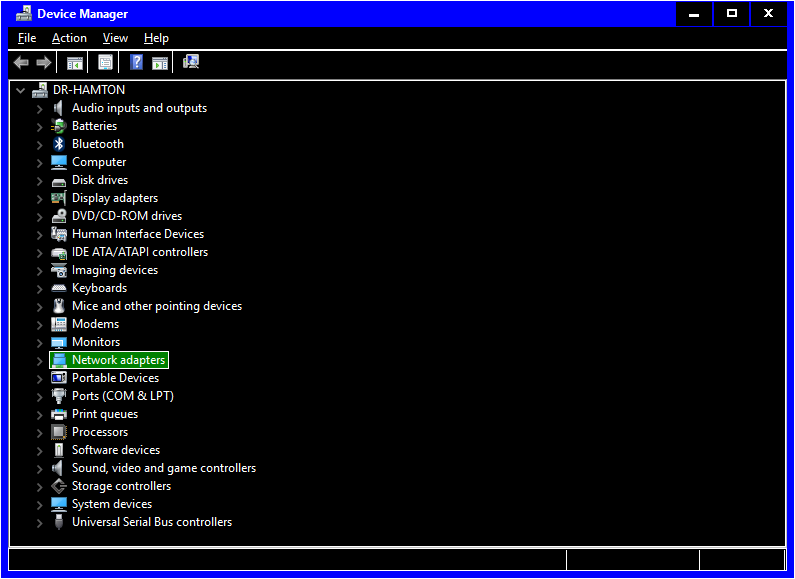Image resolution: width=795 pixels, height=579 pixels.
Task: Click the Device Manager title bar icon
Action: click(x=24, y=14)
